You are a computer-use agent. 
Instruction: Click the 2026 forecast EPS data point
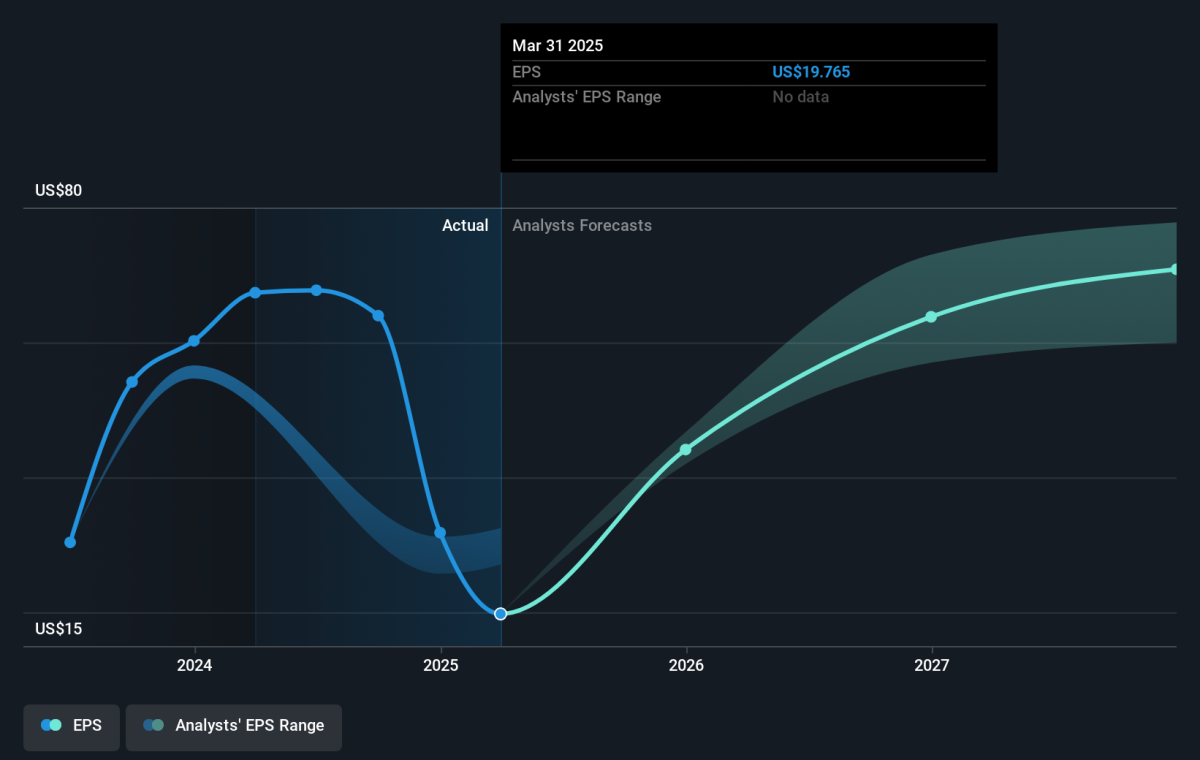[686, 449]
